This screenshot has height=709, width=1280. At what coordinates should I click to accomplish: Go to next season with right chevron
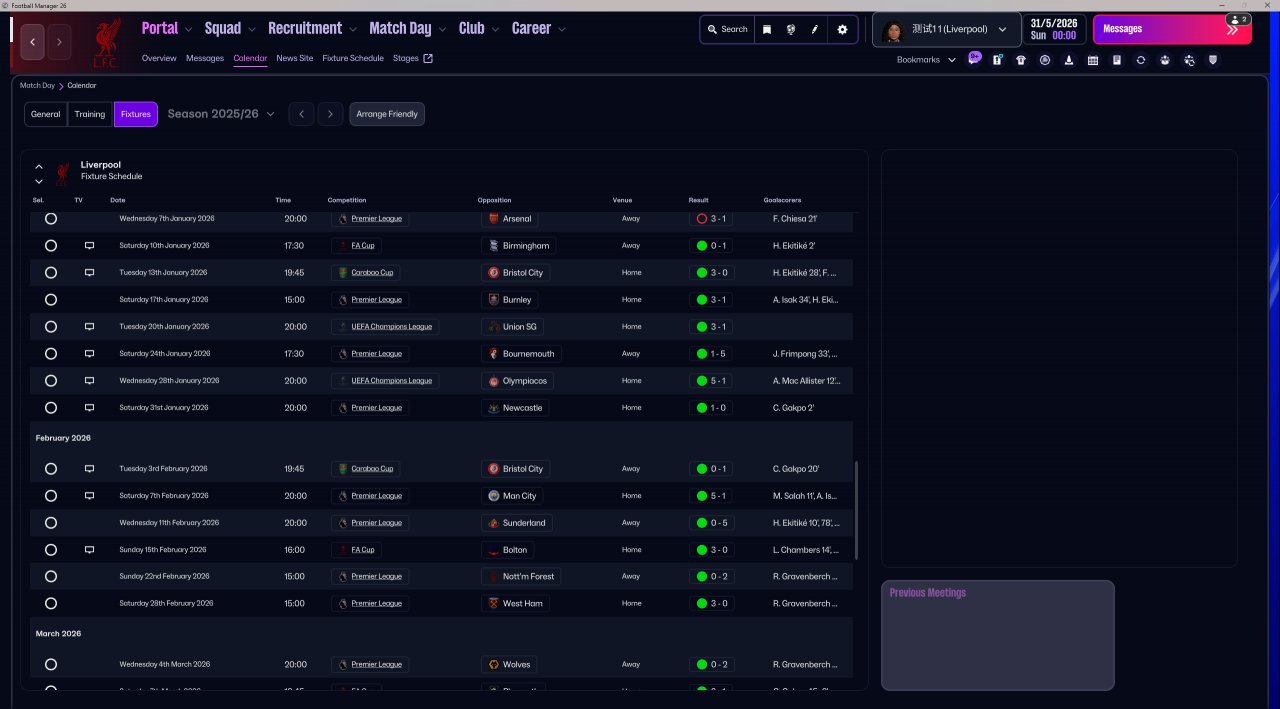331,114
